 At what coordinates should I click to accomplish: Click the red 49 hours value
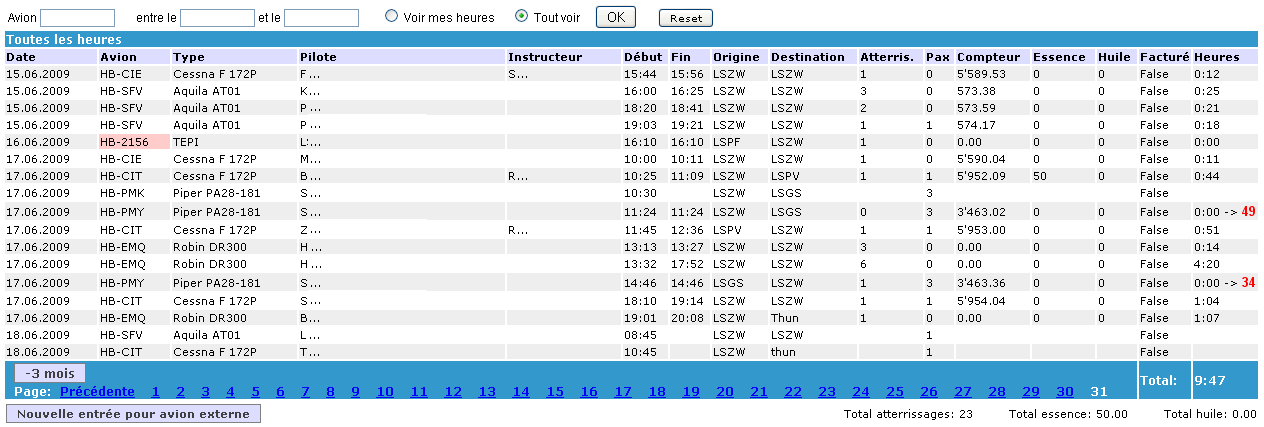(x=1248, y=211)
